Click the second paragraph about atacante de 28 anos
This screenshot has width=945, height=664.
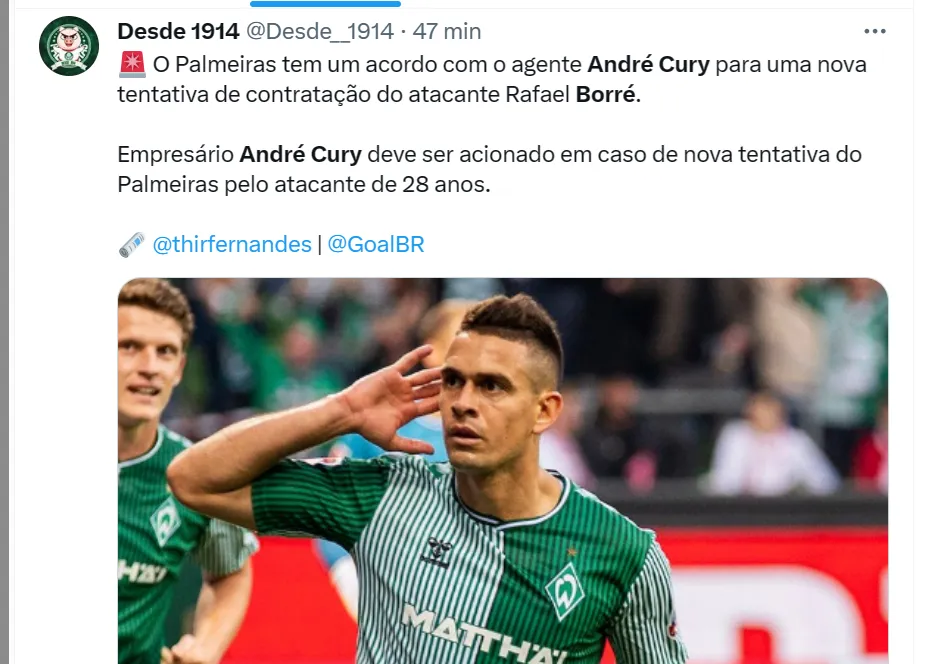pos(489,169)
